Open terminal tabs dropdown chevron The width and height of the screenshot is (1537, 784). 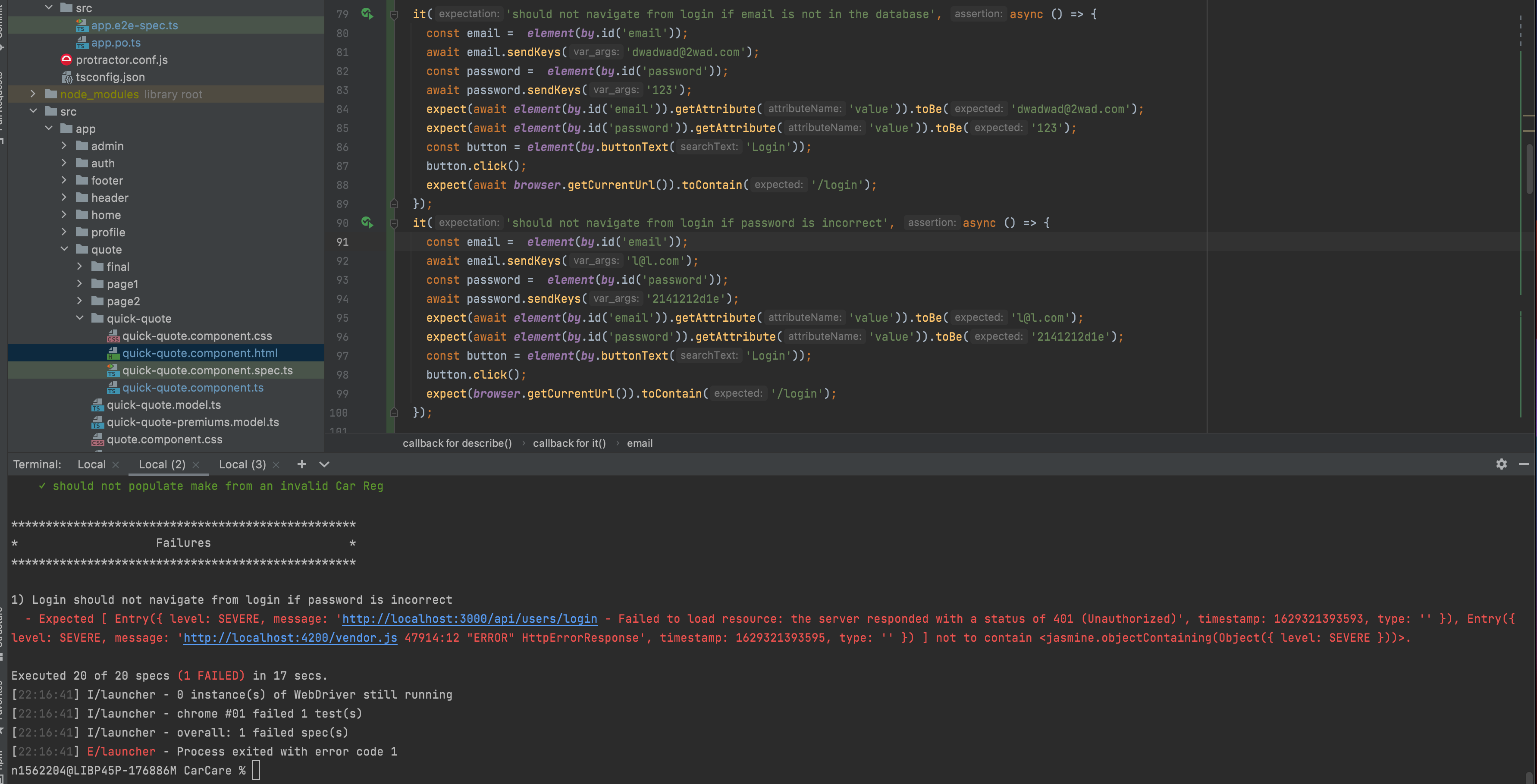coord(324,464)
